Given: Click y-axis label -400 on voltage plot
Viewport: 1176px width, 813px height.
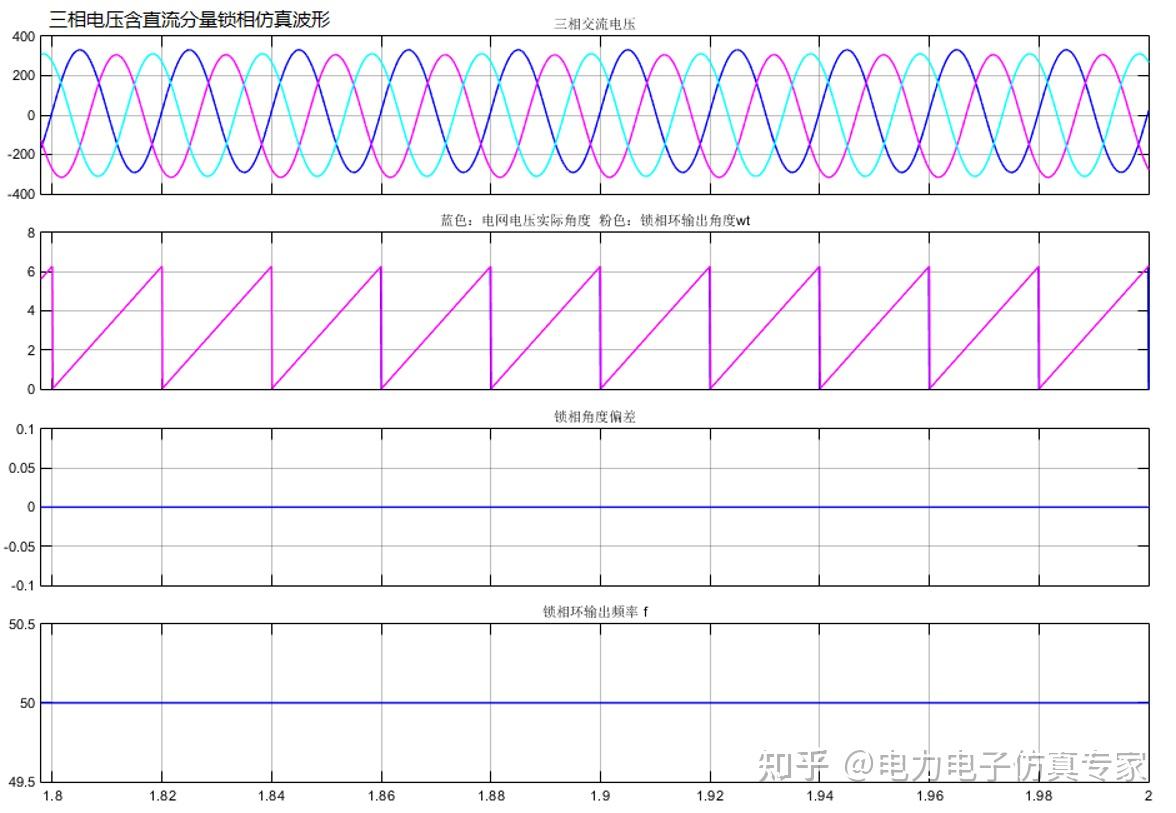Looking at the screenshot, I should 21,193.
